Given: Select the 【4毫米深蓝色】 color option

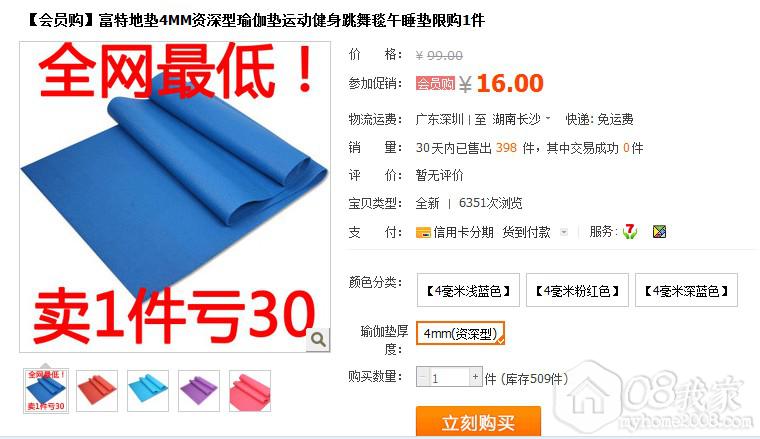Looking at the screenshot, I should pyautogui.click(x=686, y=291).
